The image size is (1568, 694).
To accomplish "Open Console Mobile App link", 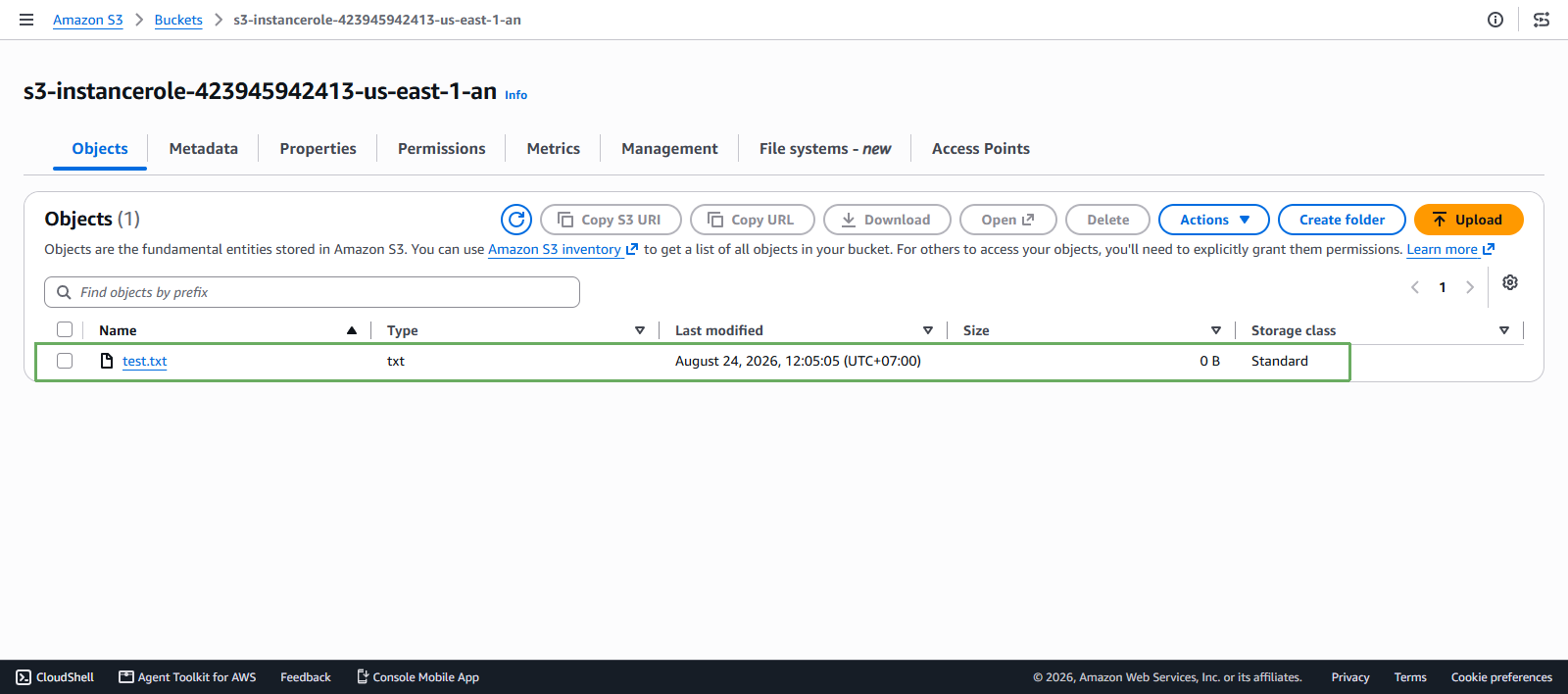I will pyautogui.click(x=417, y=677).
